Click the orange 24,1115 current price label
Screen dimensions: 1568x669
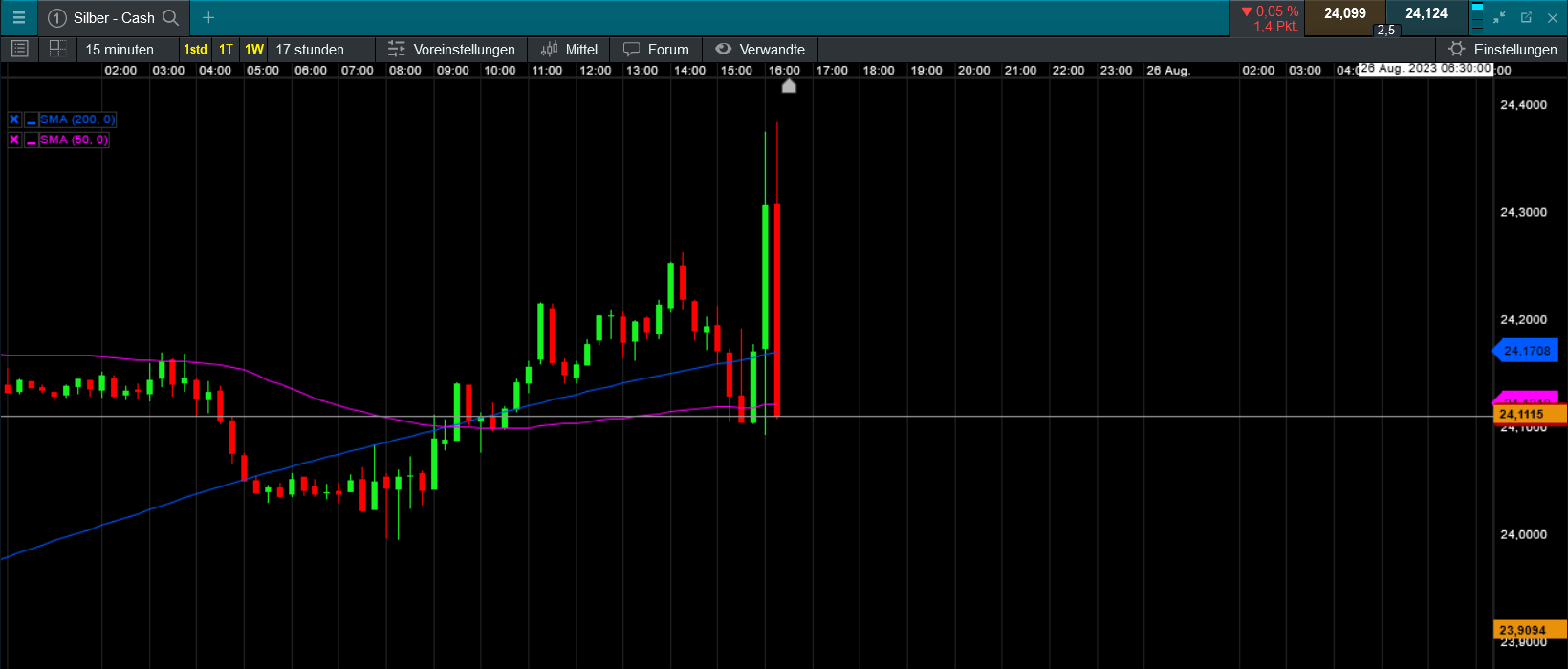[1529, 414]
